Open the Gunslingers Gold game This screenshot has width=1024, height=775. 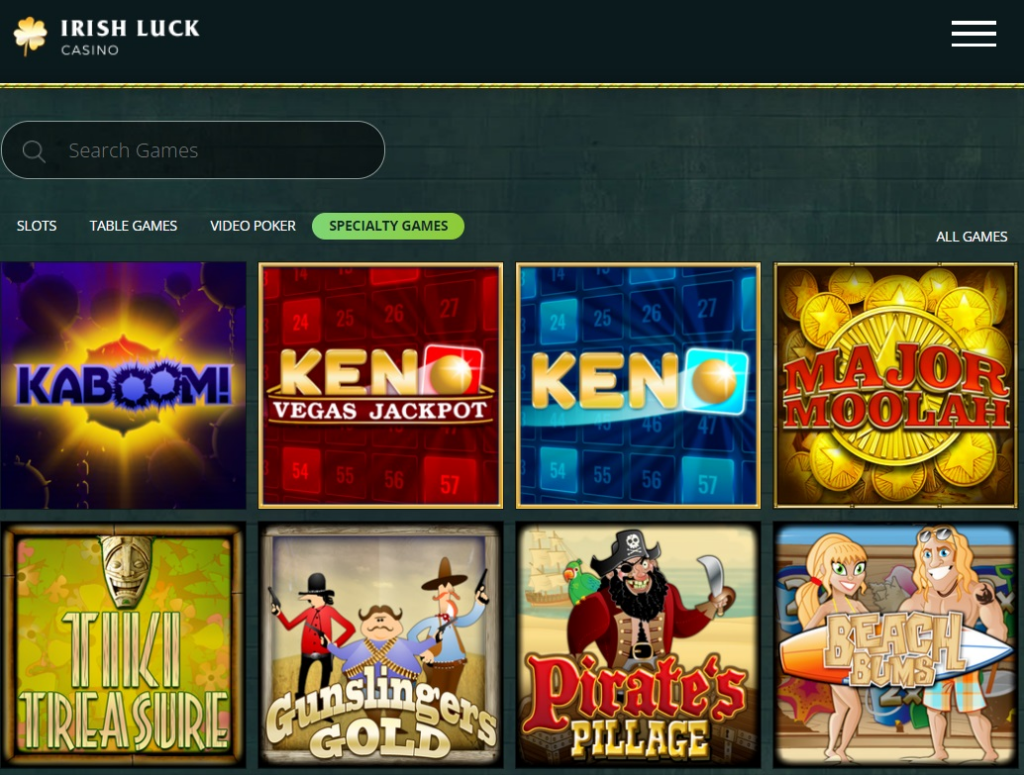(x=381, y=645)
